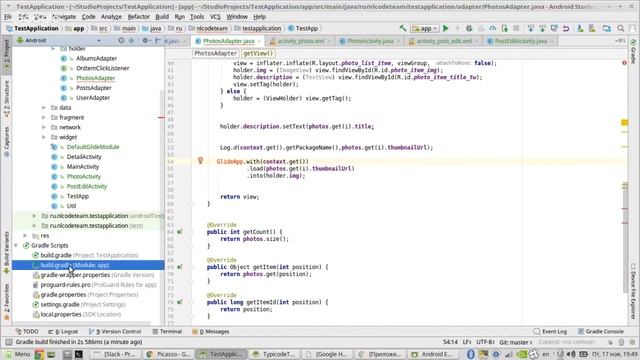Image resolution: width=640 pixels, height=360 pixels.
Task: Expand the network package folder
Action: coord(44,127)
